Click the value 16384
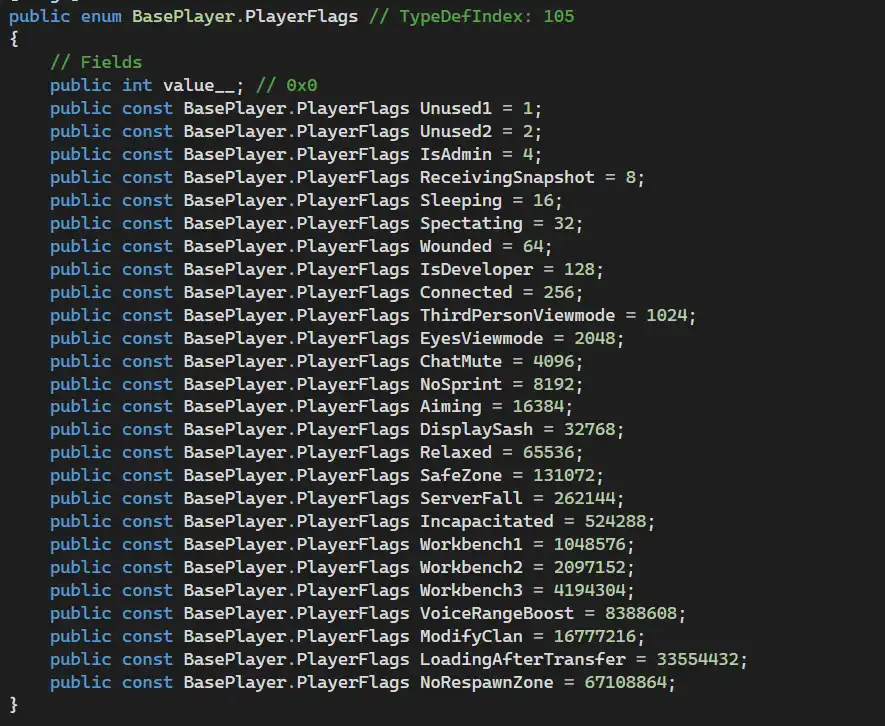The image size is (885, 726). click(x=538, y=406)
